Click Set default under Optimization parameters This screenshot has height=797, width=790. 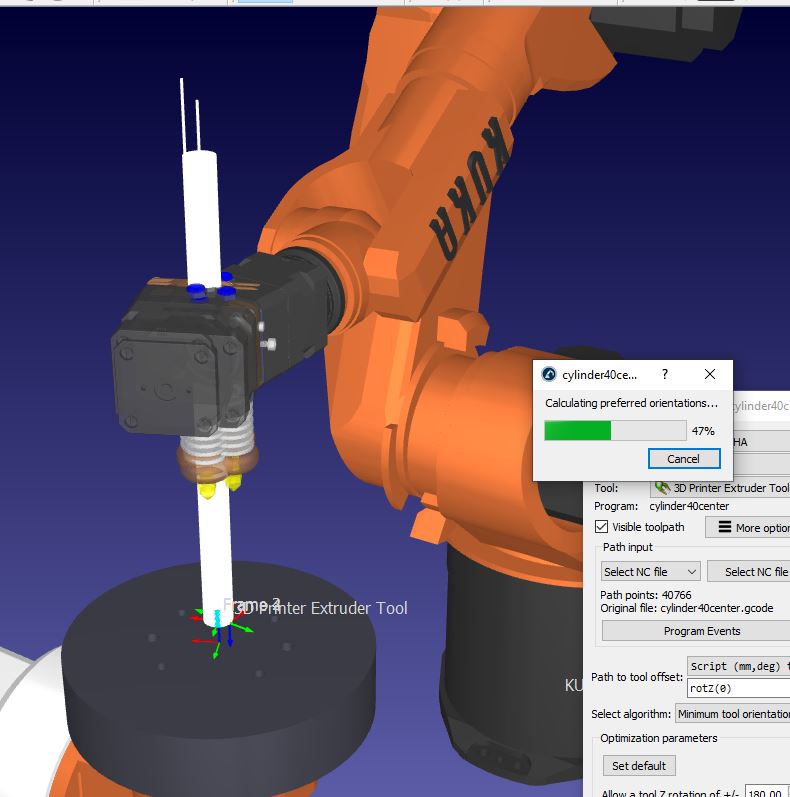pyautogui.click(x=639, y=765)
